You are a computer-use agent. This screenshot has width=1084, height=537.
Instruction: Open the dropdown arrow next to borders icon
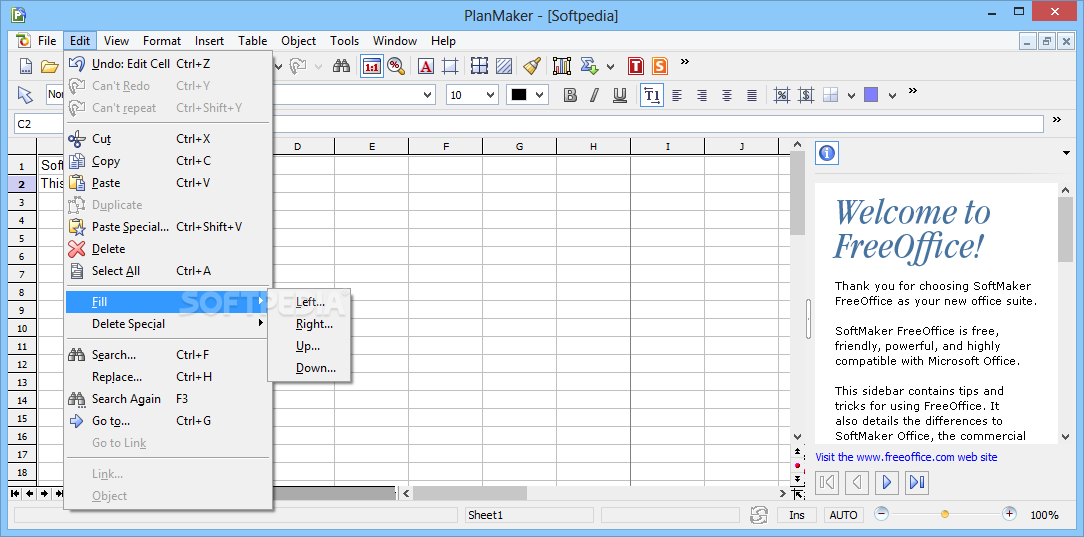click(852, 95)
